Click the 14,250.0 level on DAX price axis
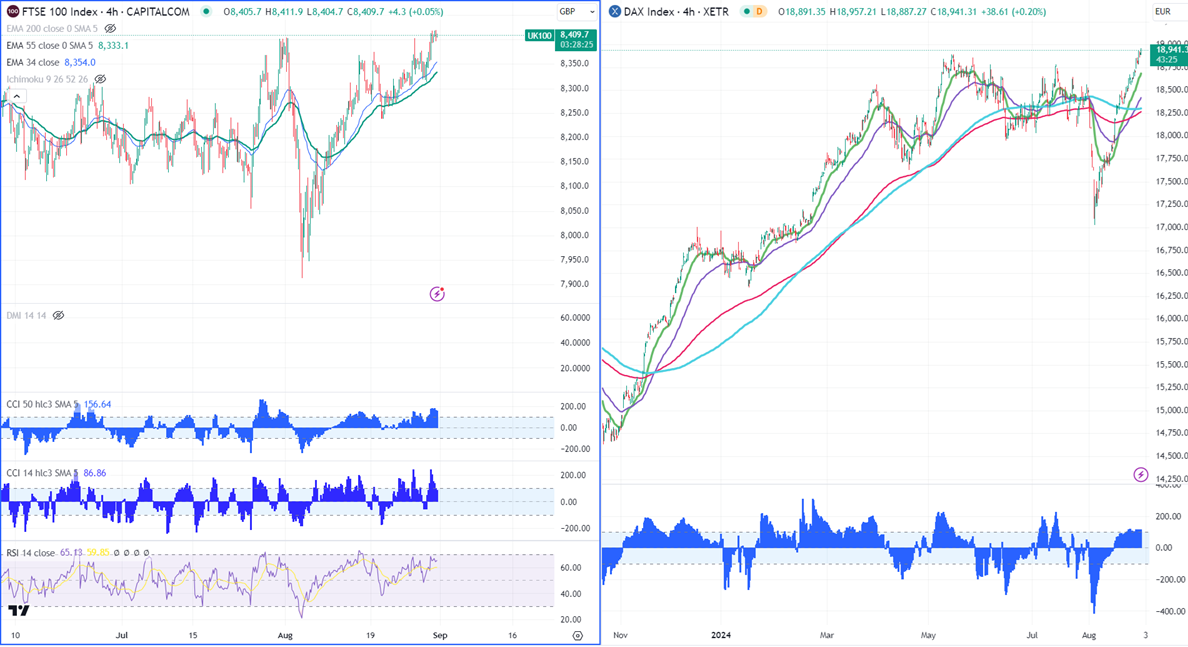 click(x=1170, y=479)
